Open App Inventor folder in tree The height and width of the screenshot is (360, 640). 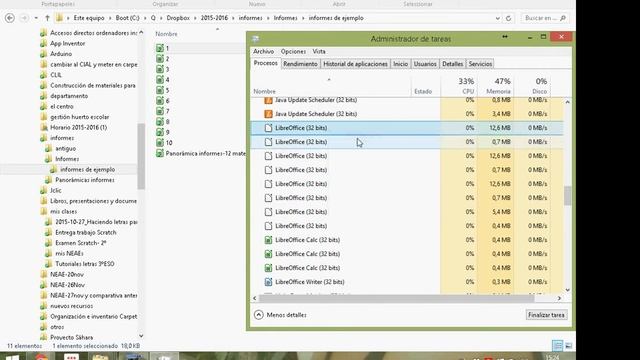(x=67, y=43)
